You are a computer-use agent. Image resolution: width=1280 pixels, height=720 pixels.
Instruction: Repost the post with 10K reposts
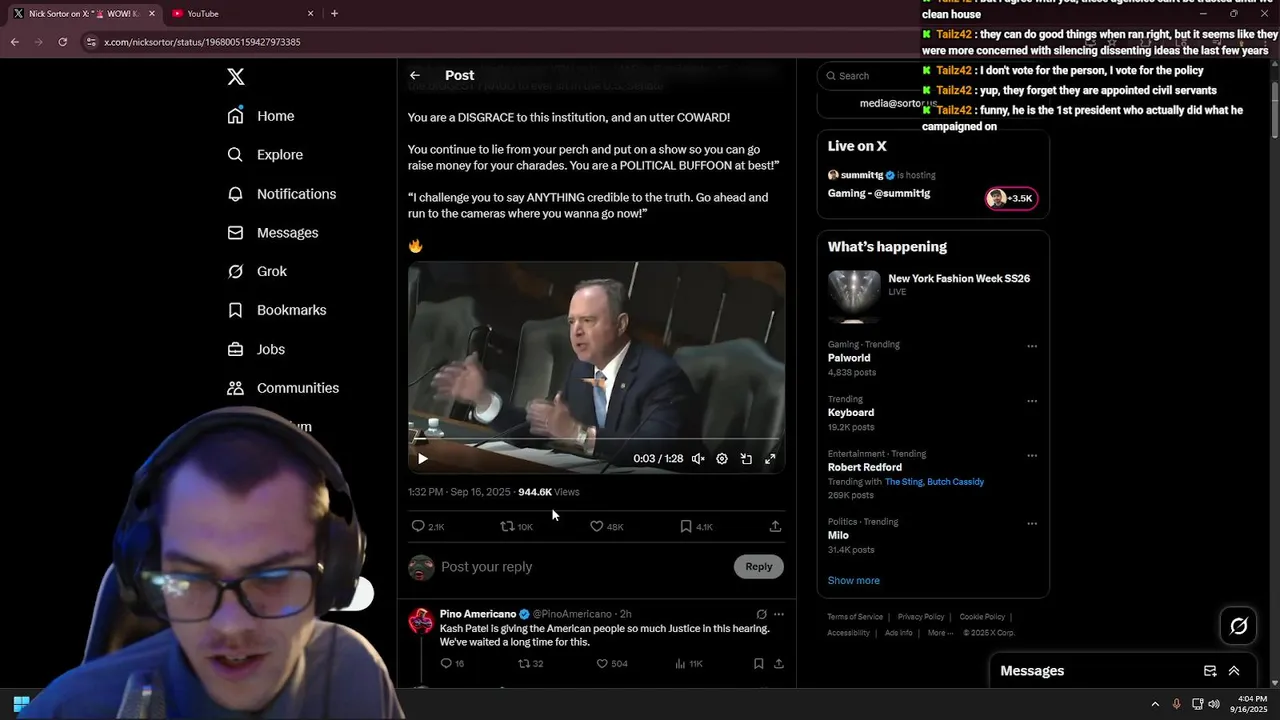(x=517, y=526)
